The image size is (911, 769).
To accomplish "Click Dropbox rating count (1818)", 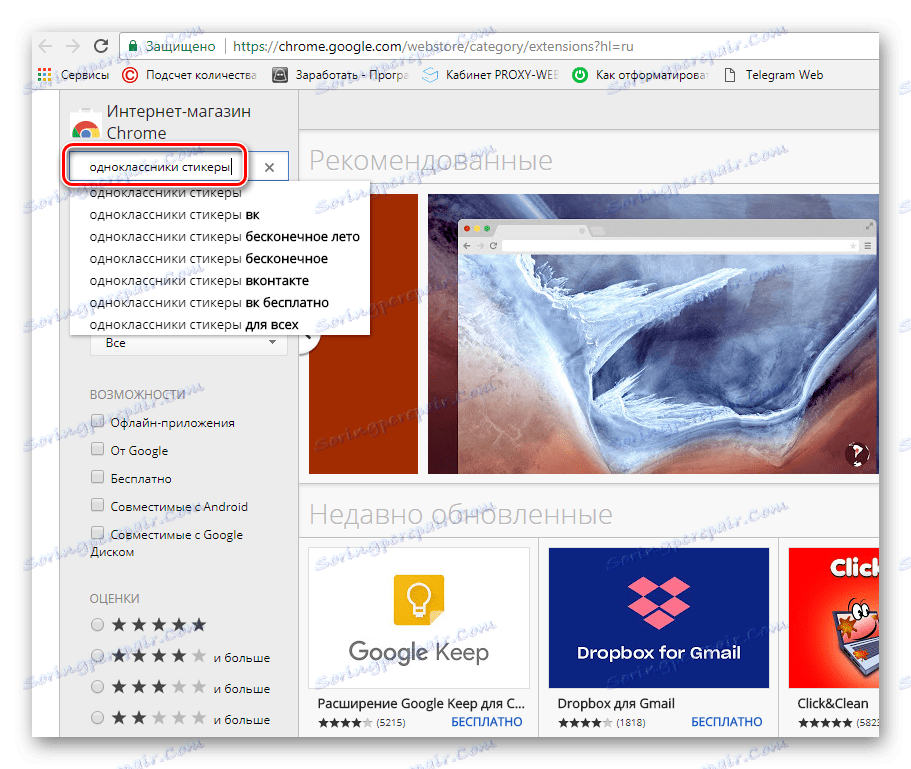I will (x=630, y=723).
